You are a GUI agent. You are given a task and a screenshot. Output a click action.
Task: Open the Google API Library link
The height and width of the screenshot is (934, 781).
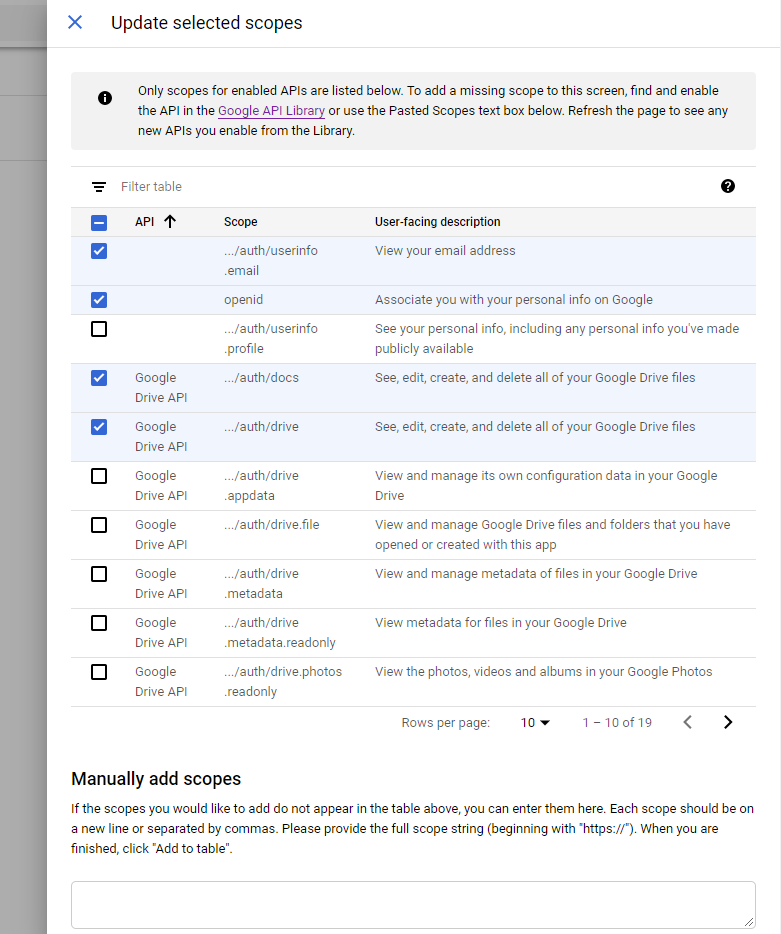pyautogui.click(x=271, y=111)
